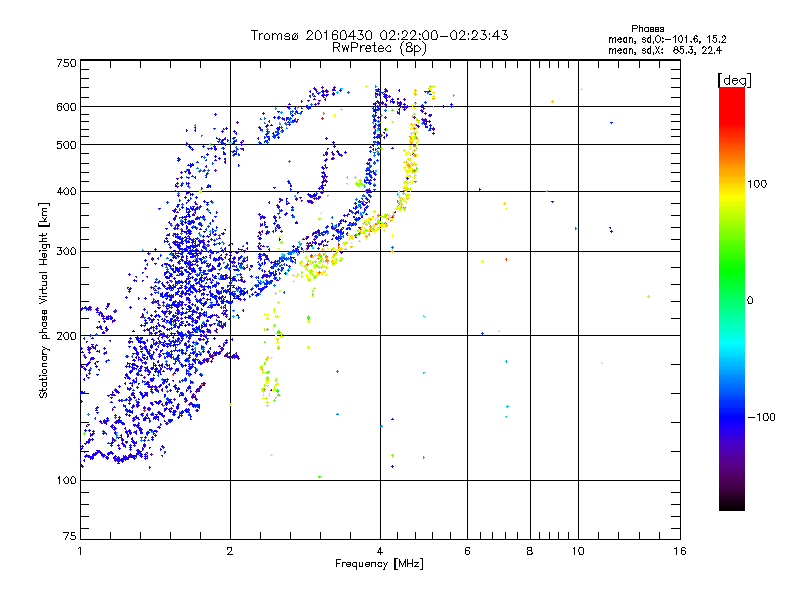Screen dimensions: 800x600
Task: Select the y-axis tick label "600"
Action: click(66, 107)
